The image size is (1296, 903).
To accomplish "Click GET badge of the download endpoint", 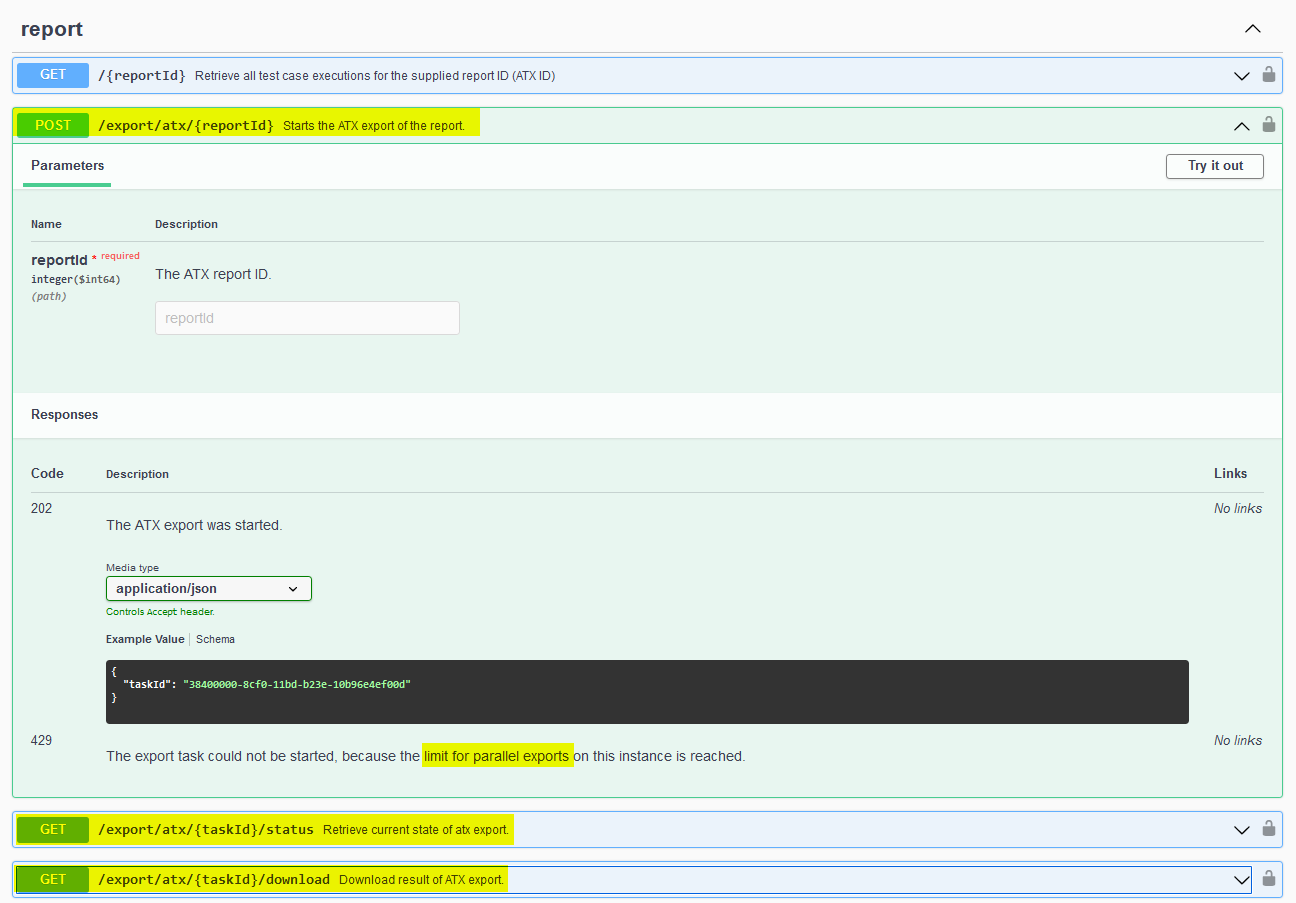I will click(53, 879).
